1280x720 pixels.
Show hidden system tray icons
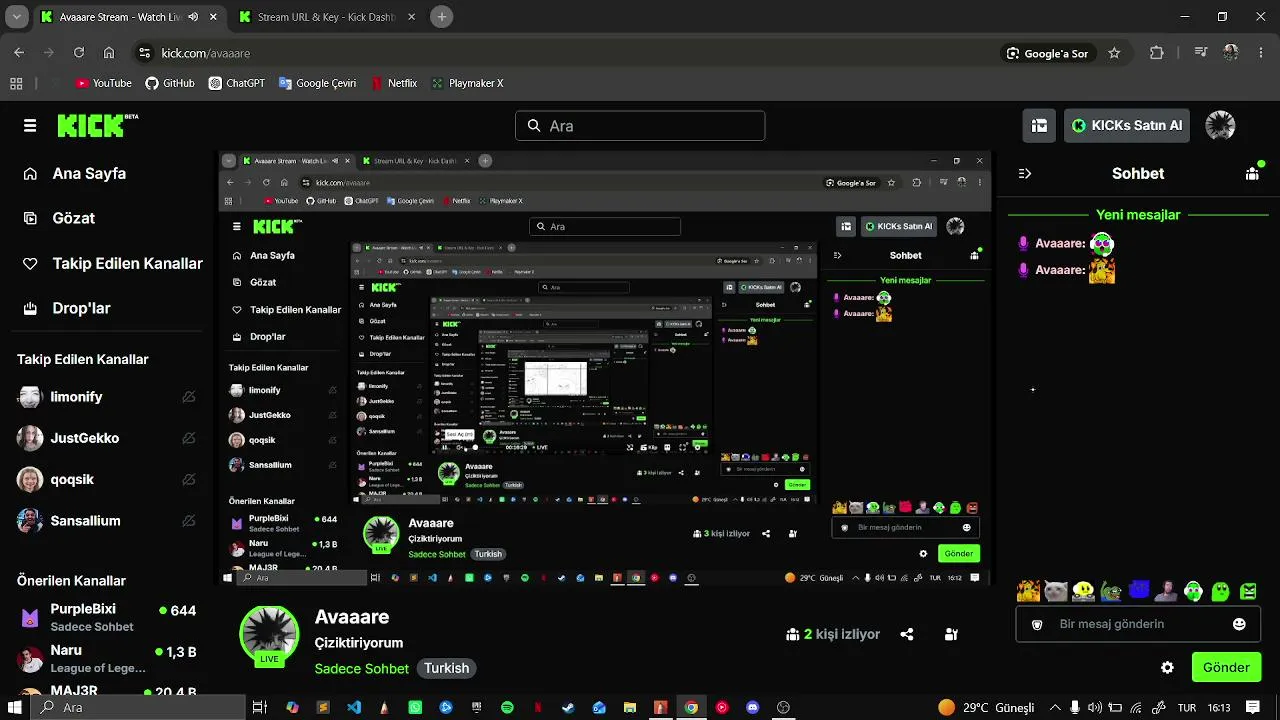click(1055, 708)
